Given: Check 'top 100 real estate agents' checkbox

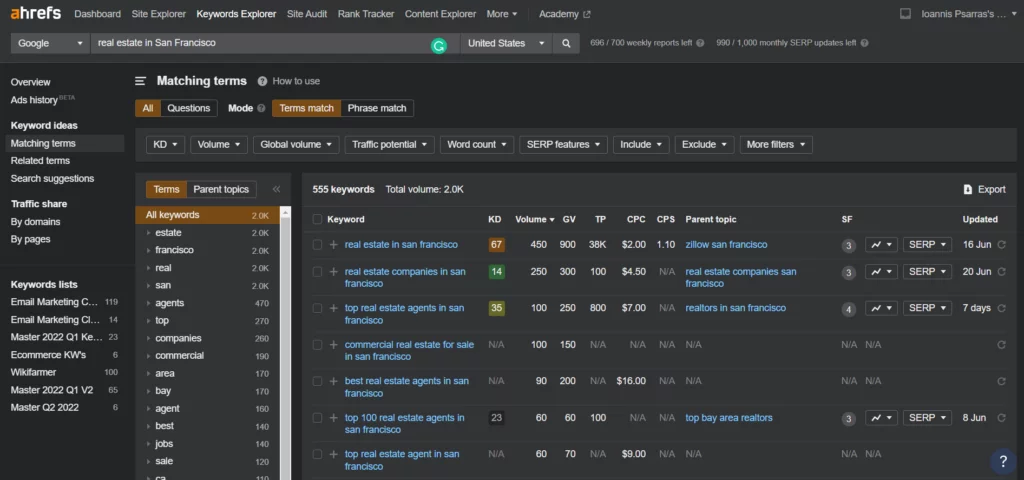Looking at the screenshot, I should click(x=317, y=418).
